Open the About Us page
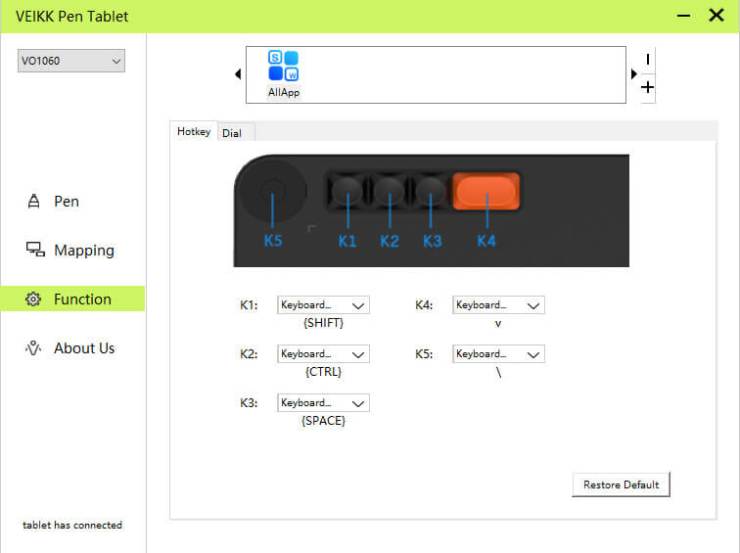The height and width of the screenshot is (553, 740). pos(84,348)
